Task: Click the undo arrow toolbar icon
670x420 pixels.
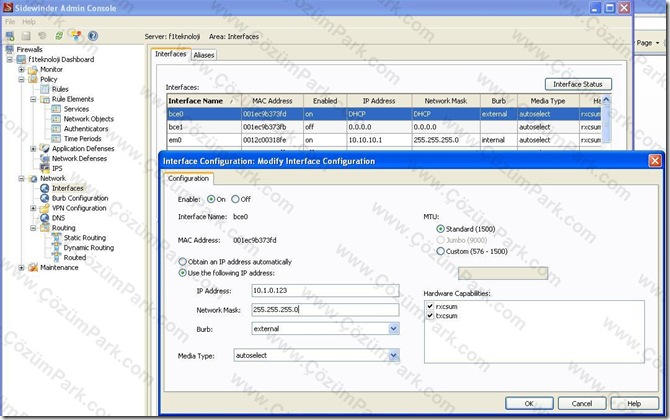Action: pos(42,36)
